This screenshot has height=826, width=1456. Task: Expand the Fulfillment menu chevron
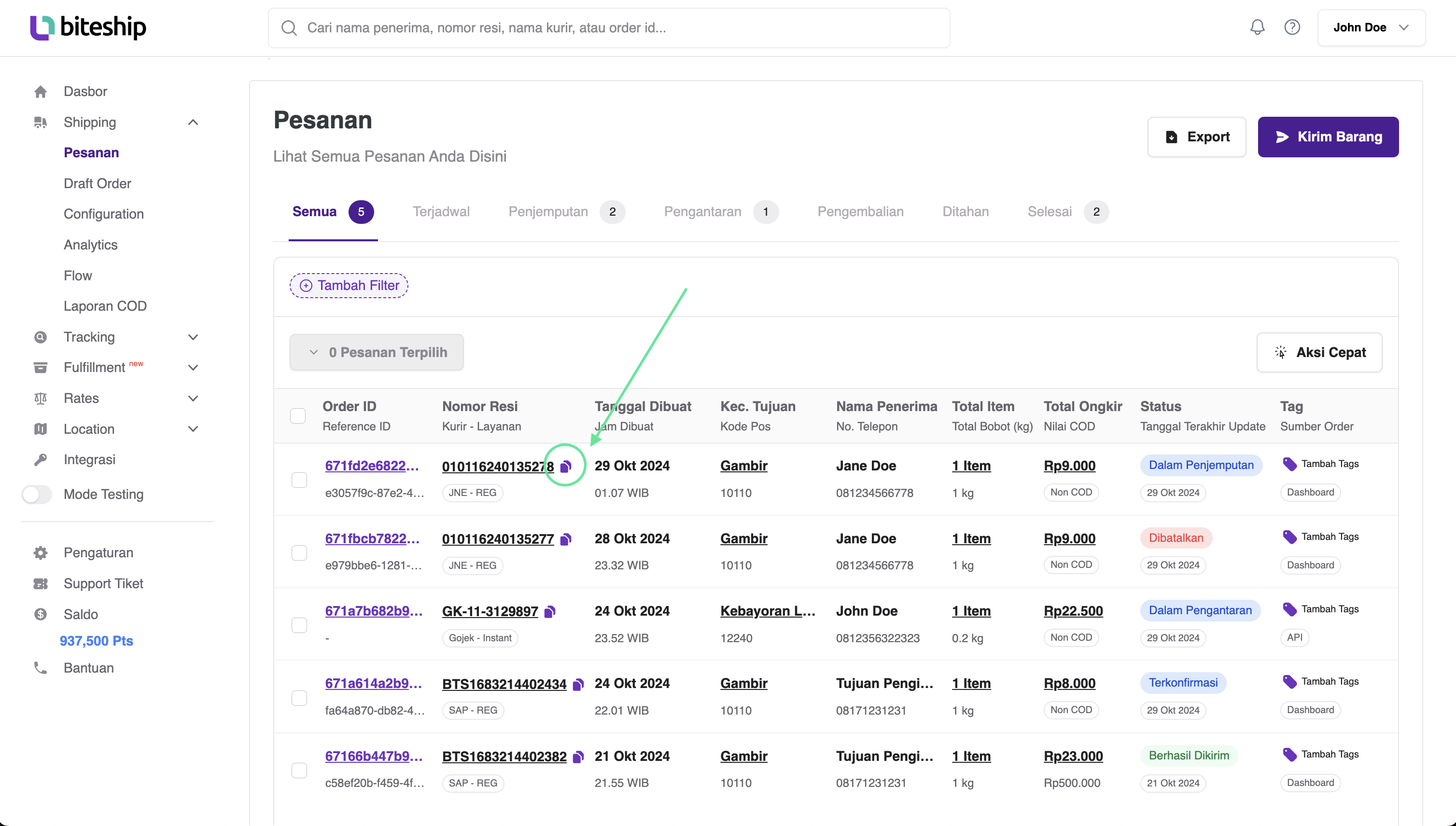point(193,368)
